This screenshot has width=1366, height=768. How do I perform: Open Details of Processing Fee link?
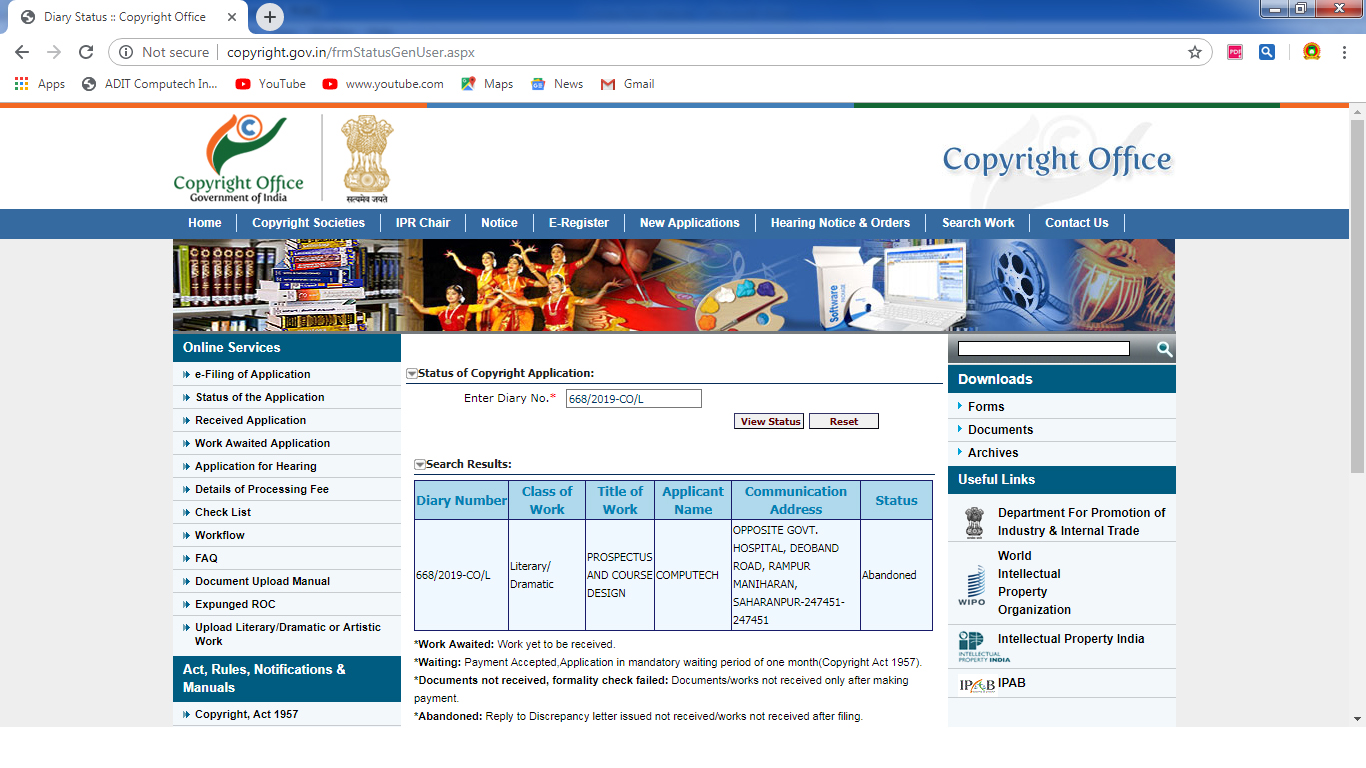point(262,489)
